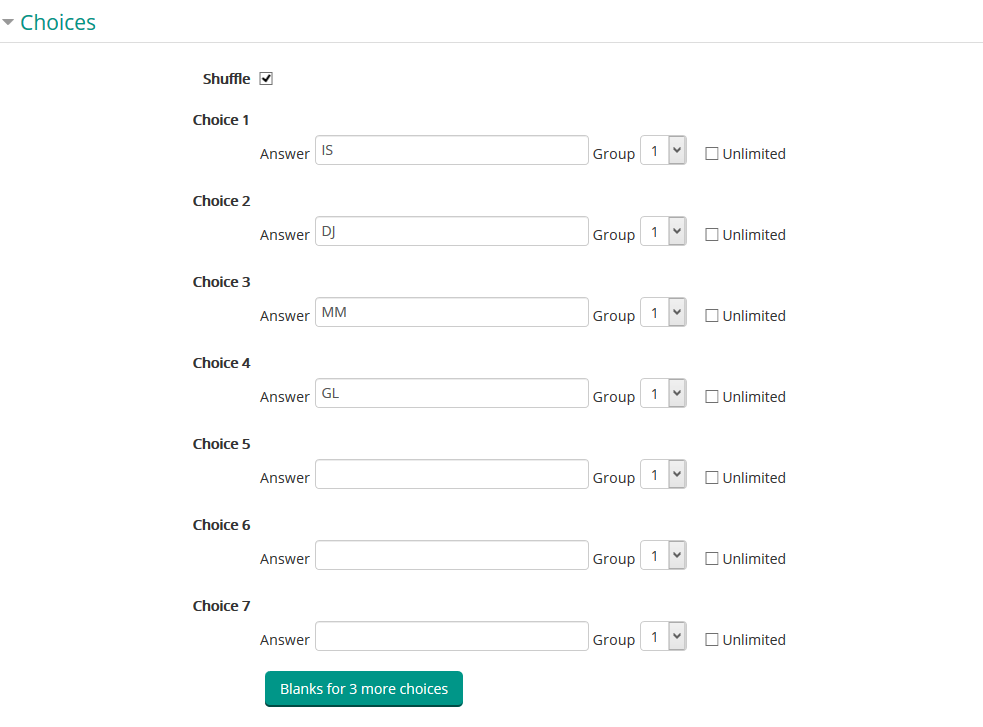Click the empty Answer field for Choice 7

coord(451,635)
